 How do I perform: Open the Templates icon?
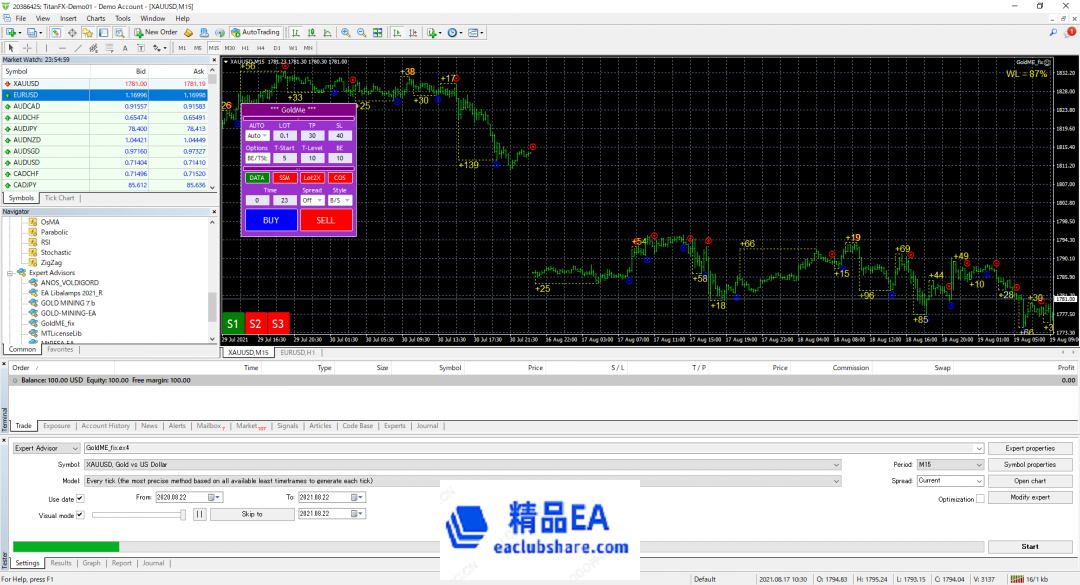coord(473,32)
